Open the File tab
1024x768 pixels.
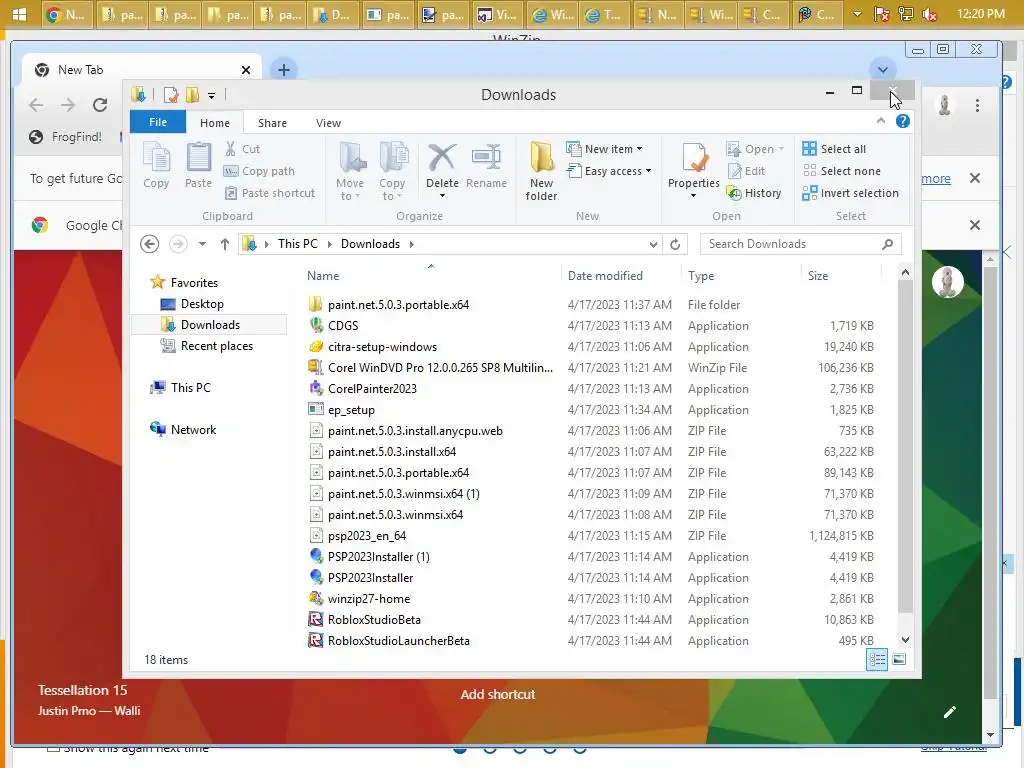(158, 122)
